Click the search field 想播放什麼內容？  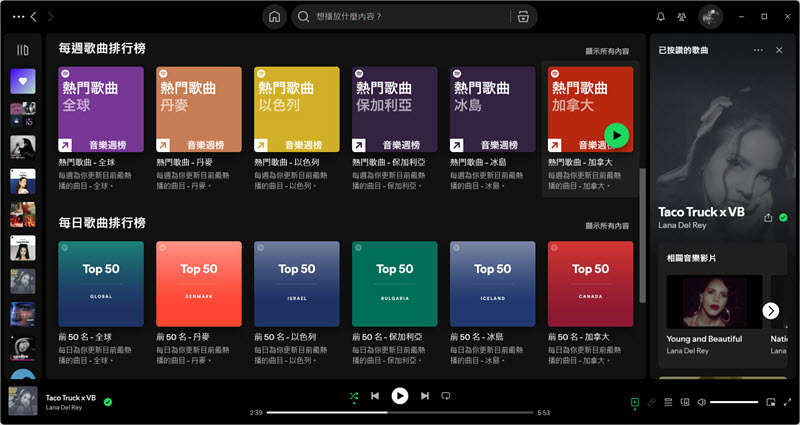pos(403,17)
